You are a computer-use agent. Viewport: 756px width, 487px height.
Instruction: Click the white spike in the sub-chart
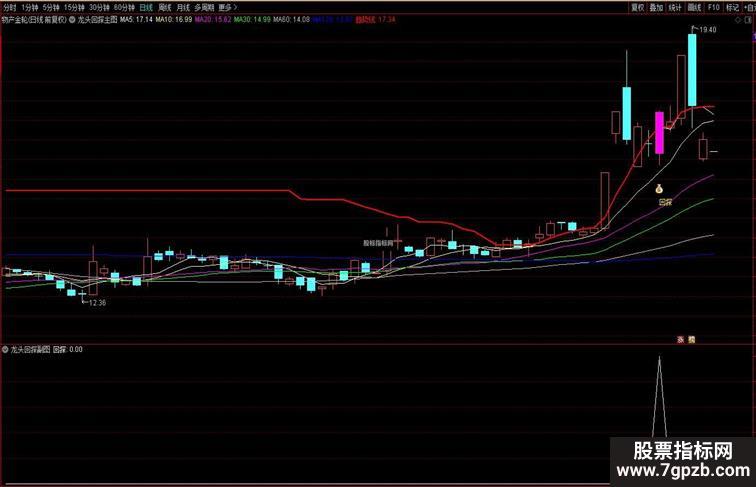659,397
